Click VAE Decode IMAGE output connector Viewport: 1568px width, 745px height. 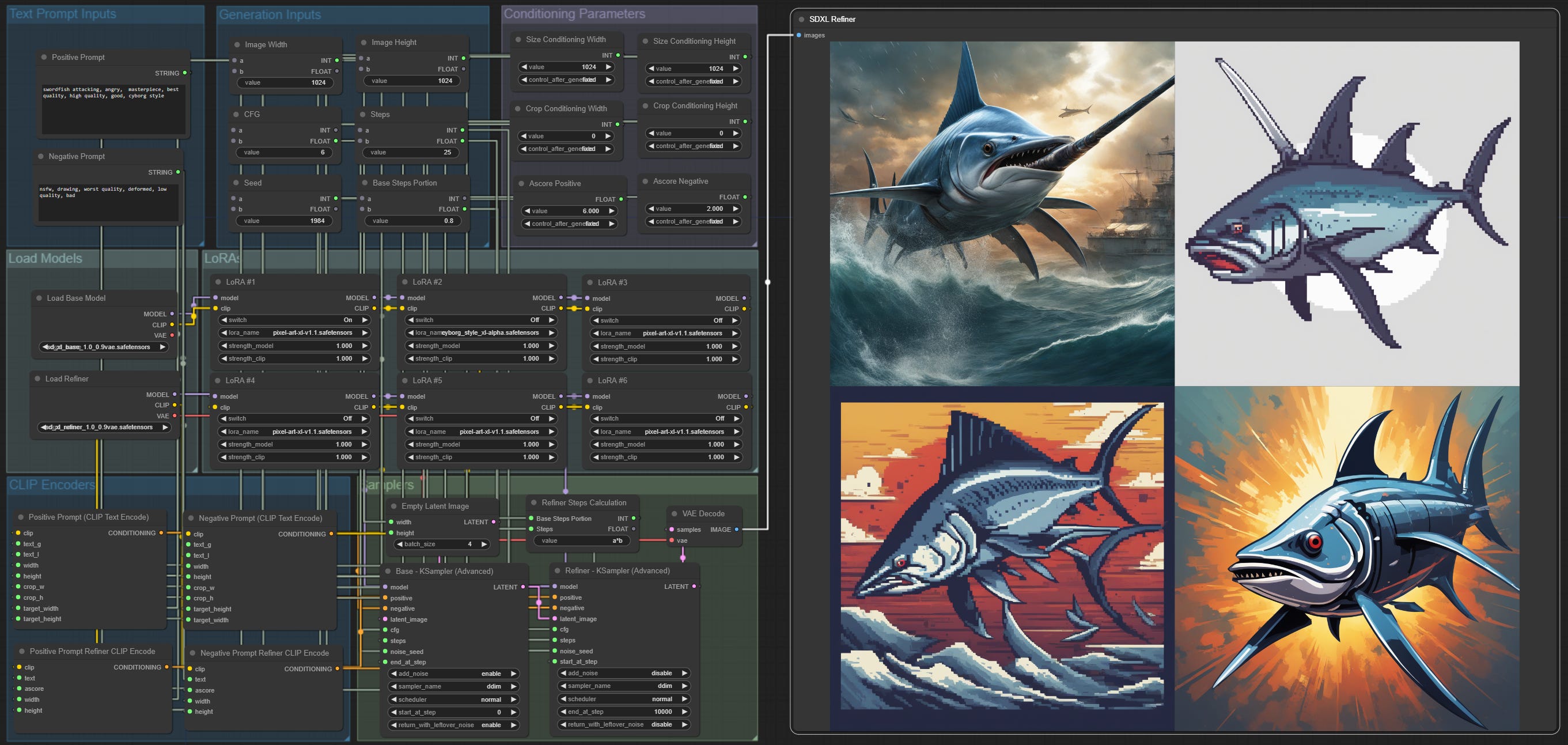[x=737, y=530]
